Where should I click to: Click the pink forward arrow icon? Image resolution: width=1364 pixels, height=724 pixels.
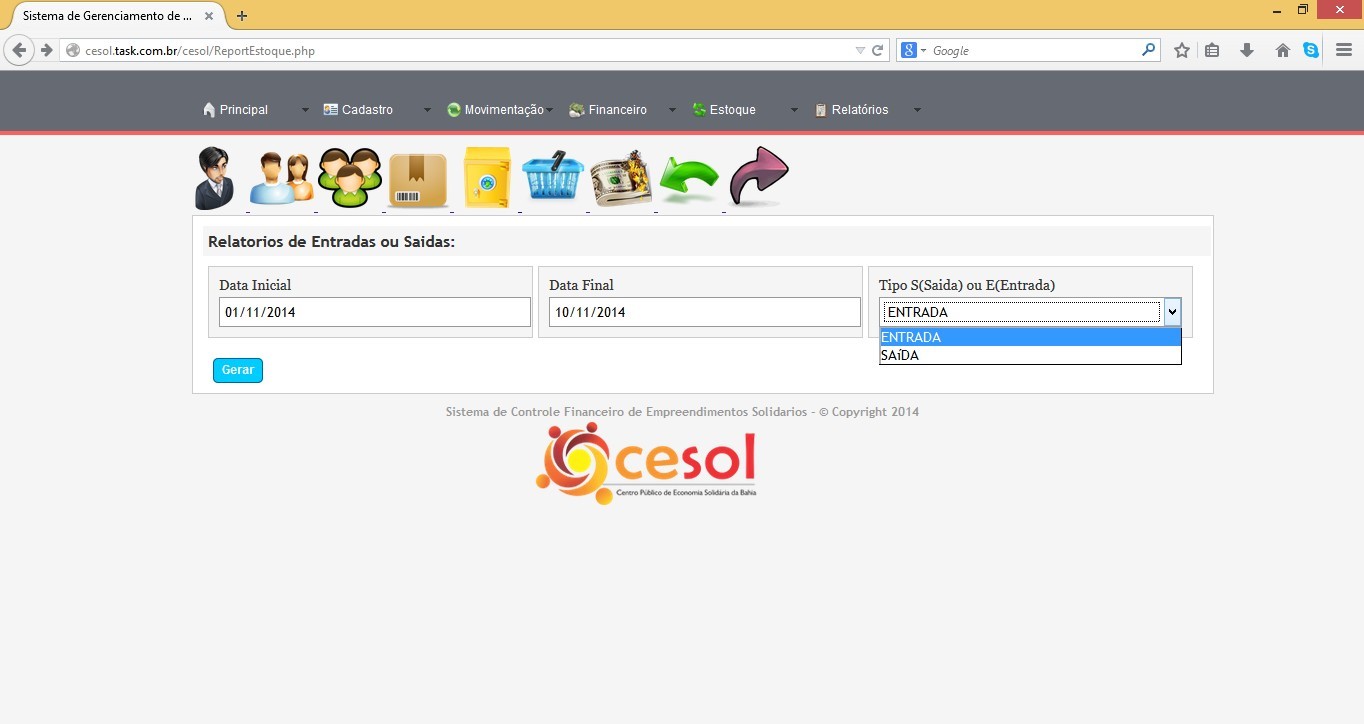(x=759, y=176)
